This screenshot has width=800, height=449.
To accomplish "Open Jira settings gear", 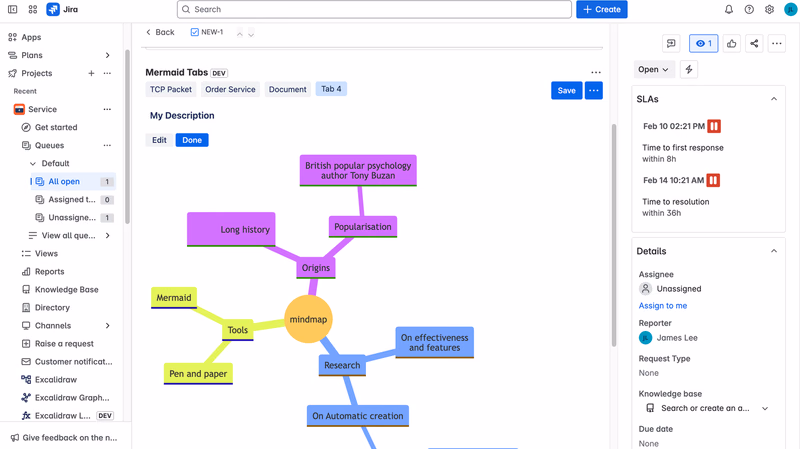I will 769,9.
